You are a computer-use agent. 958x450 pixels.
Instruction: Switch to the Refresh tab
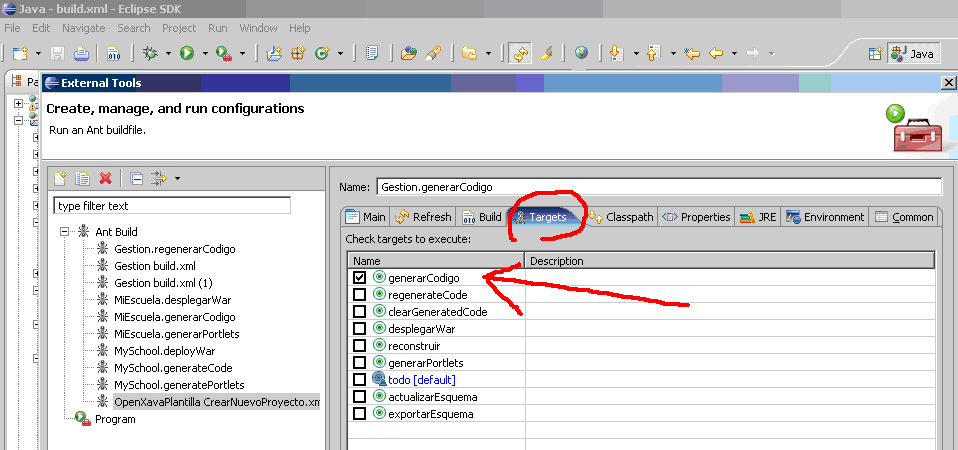pyautogui.click(x=423, y=217)
